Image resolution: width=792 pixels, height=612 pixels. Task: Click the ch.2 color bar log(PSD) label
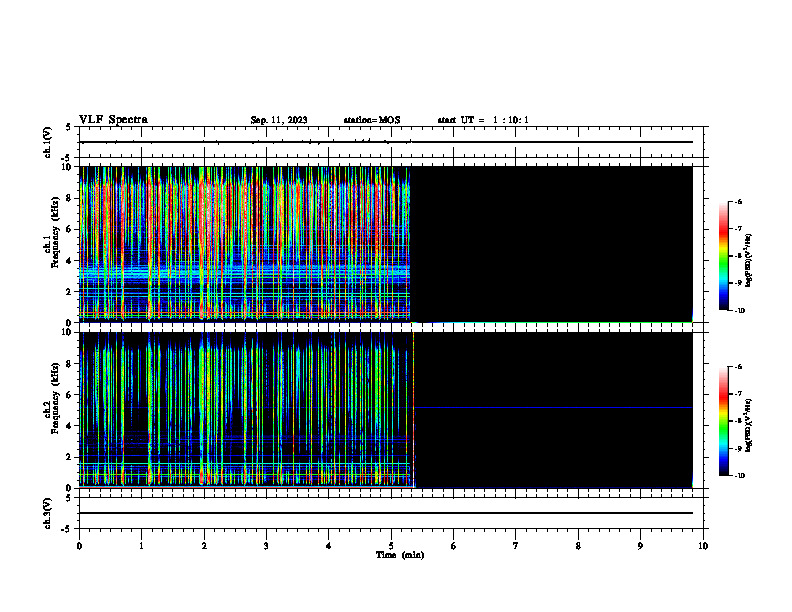748,426
